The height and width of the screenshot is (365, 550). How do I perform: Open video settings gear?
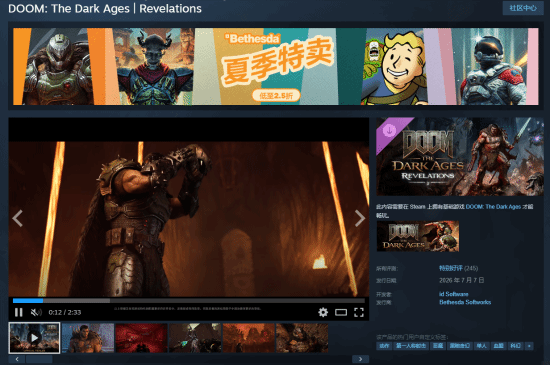(323, 312)
